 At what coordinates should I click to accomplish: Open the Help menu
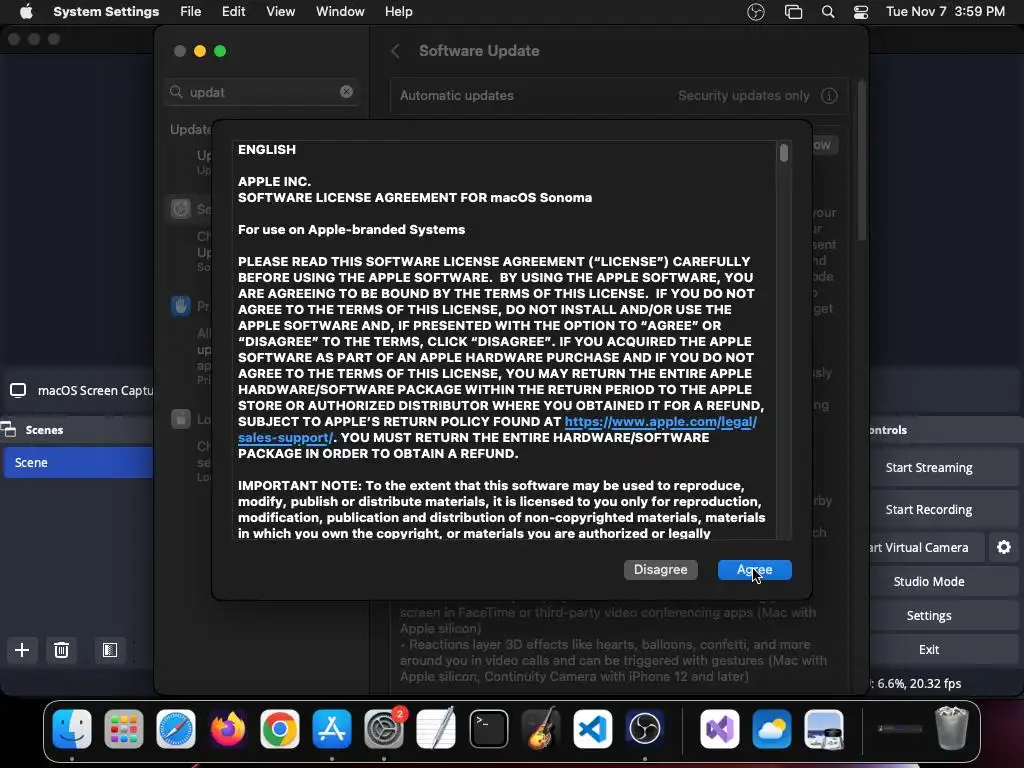tap(398, 12)
